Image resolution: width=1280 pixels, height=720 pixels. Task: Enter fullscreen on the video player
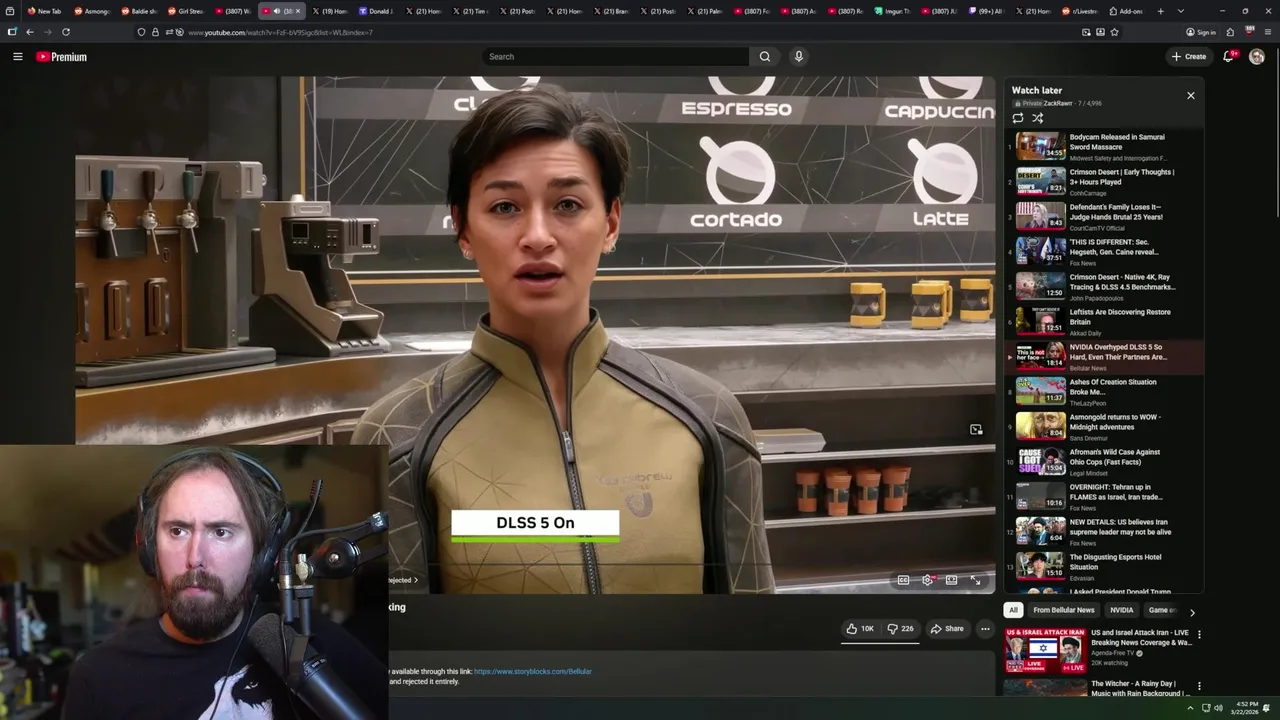click(976, 580)
